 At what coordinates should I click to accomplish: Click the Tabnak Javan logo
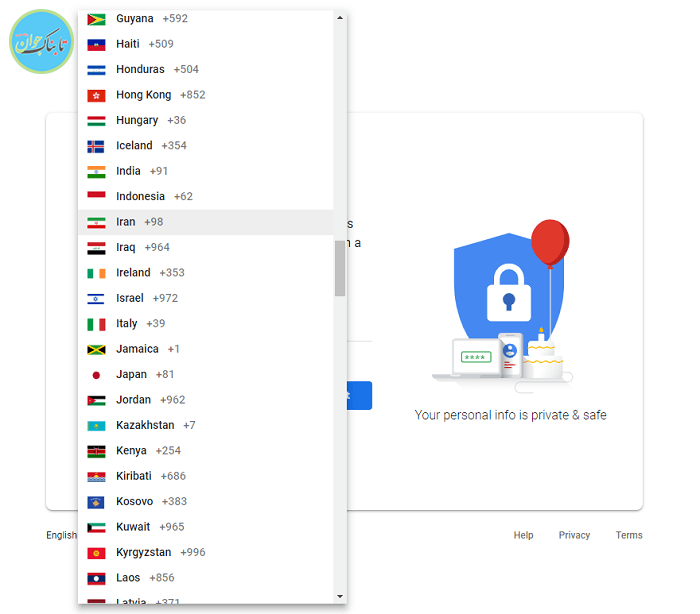42,42
